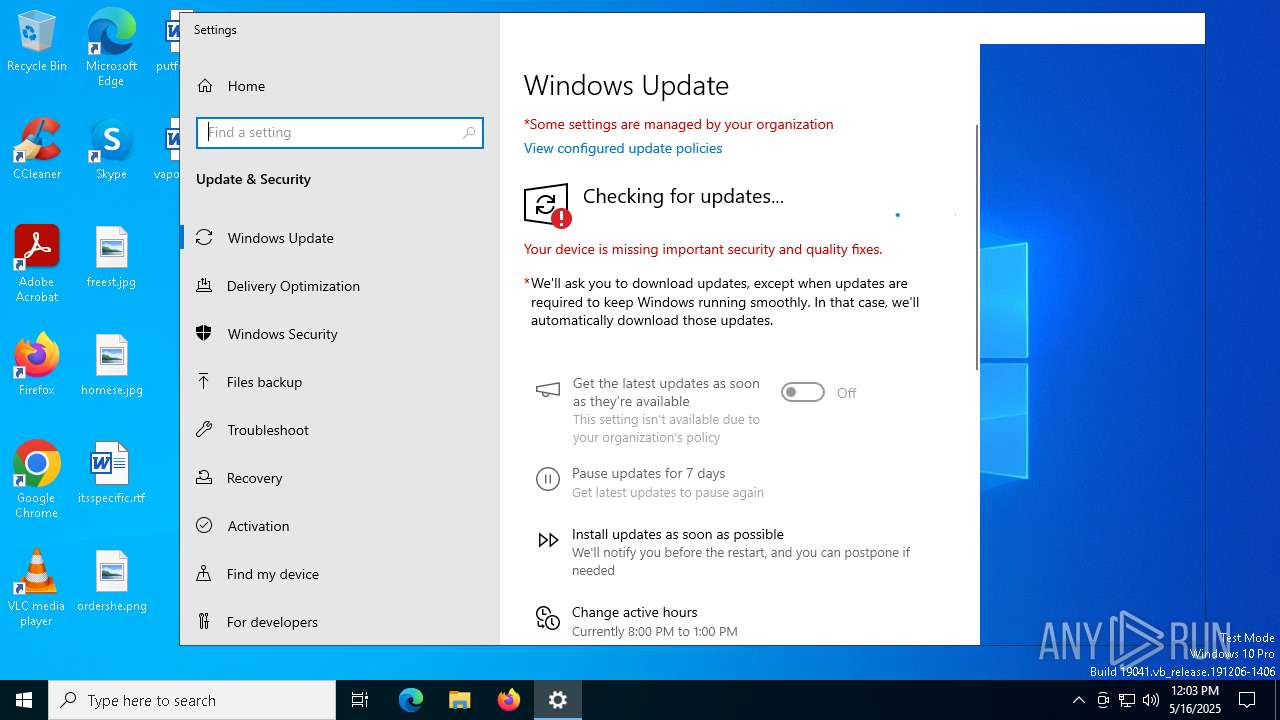Open the notification Action Center

click(1248, 700)
